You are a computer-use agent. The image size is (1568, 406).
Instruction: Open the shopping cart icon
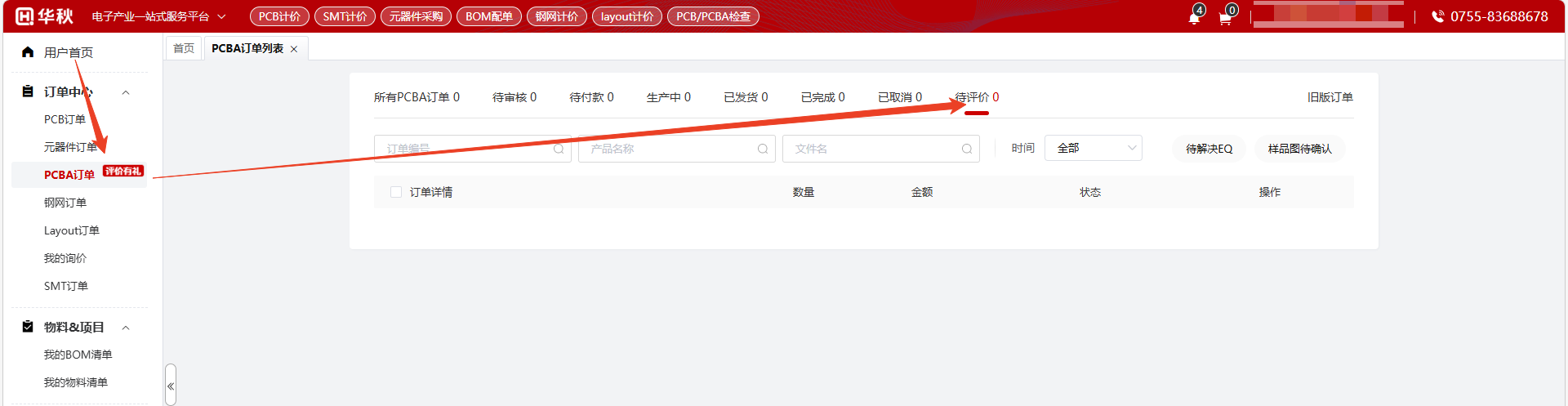1225,18
